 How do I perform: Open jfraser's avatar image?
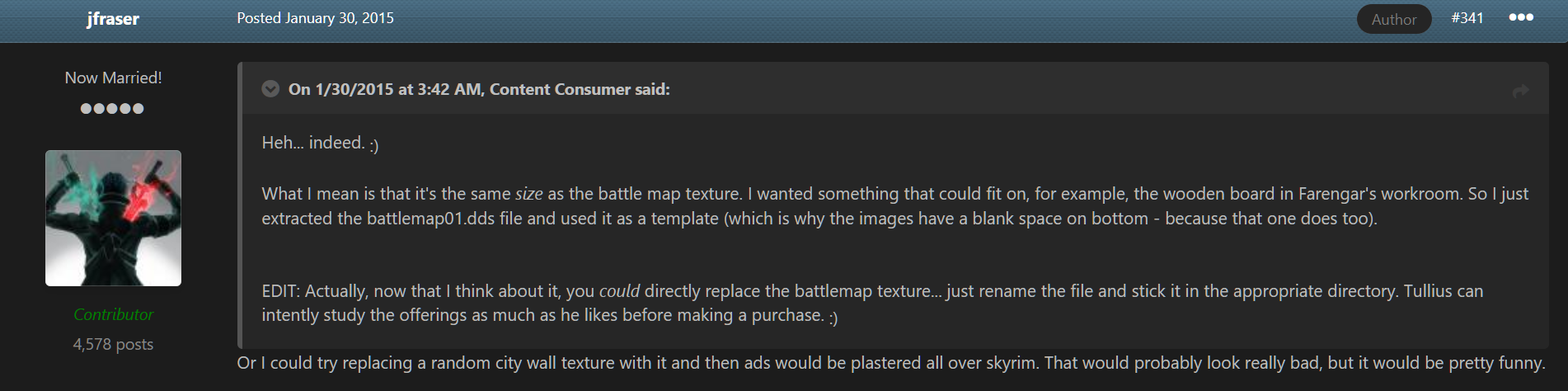(113, 218)
